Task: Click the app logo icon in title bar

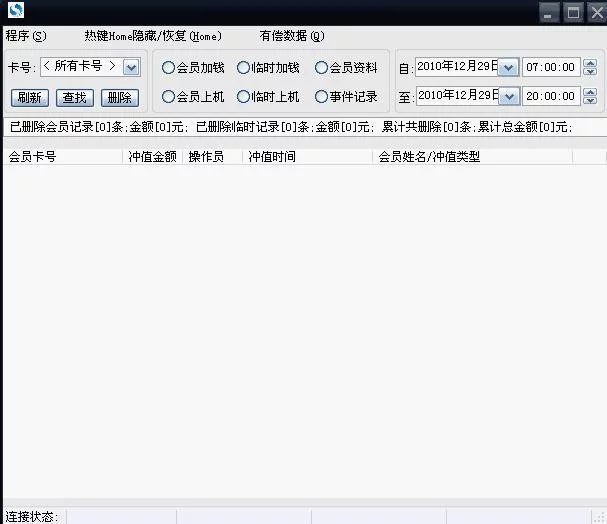Action: 14,12
